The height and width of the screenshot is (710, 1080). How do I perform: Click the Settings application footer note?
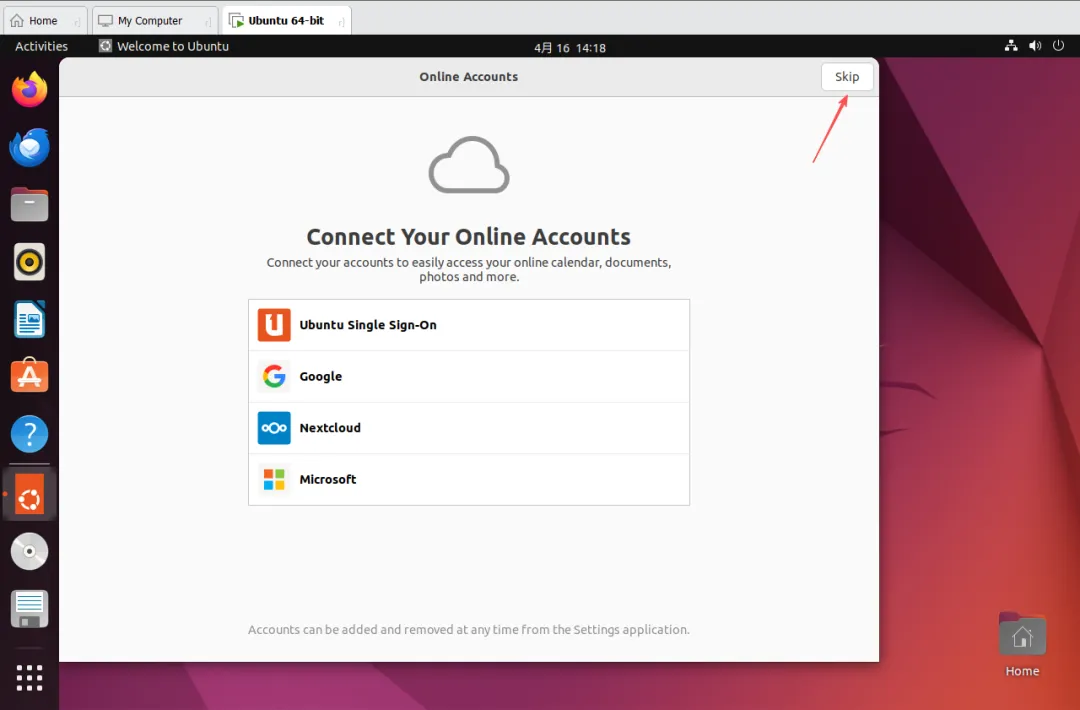468,629
